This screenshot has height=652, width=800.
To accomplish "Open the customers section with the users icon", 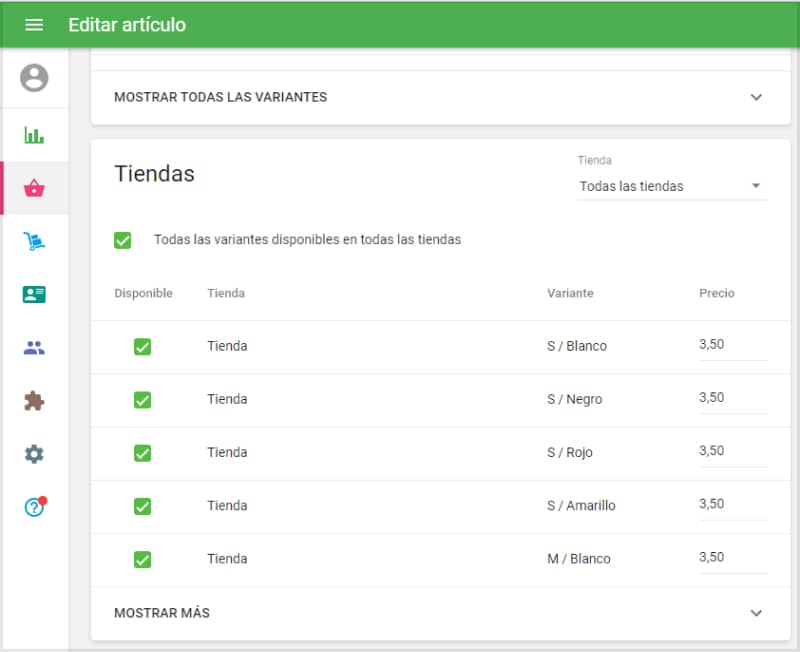I will 35,346.
